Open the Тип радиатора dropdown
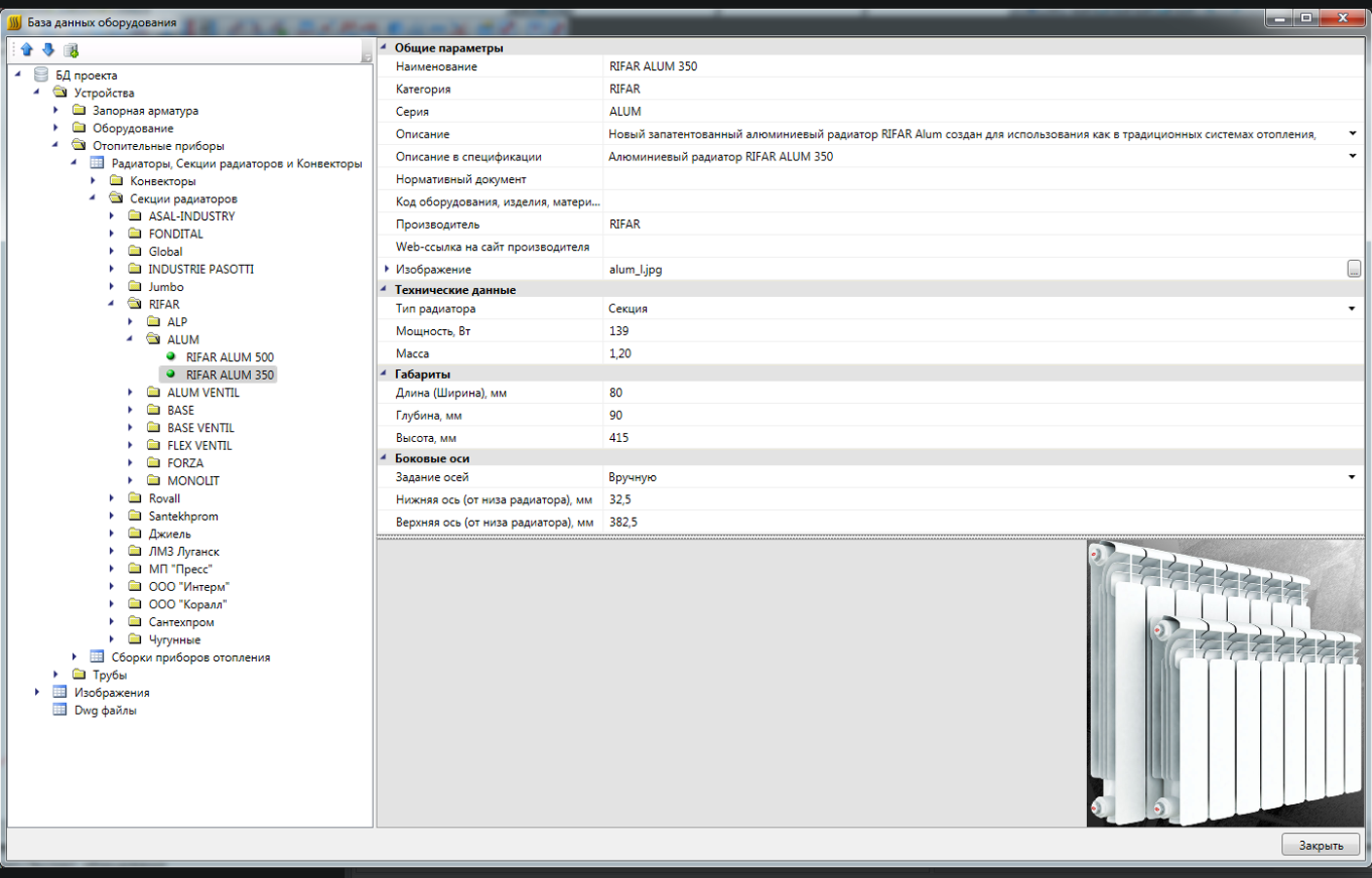This screenshot has height=878, width=1372. click(x=1352, y=309)
